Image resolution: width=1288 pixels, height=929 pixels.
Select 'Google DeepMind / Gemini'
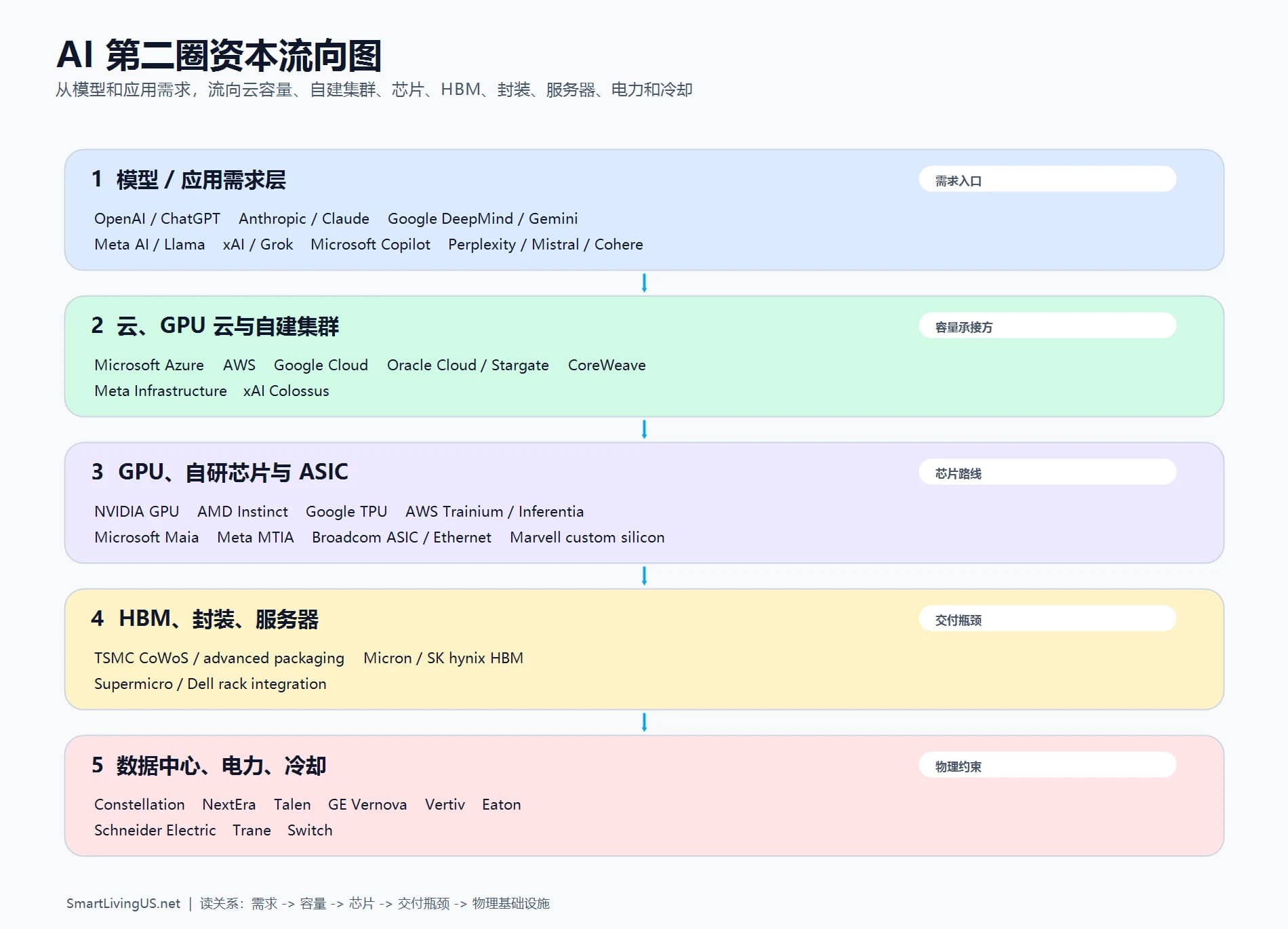(483, 218)
